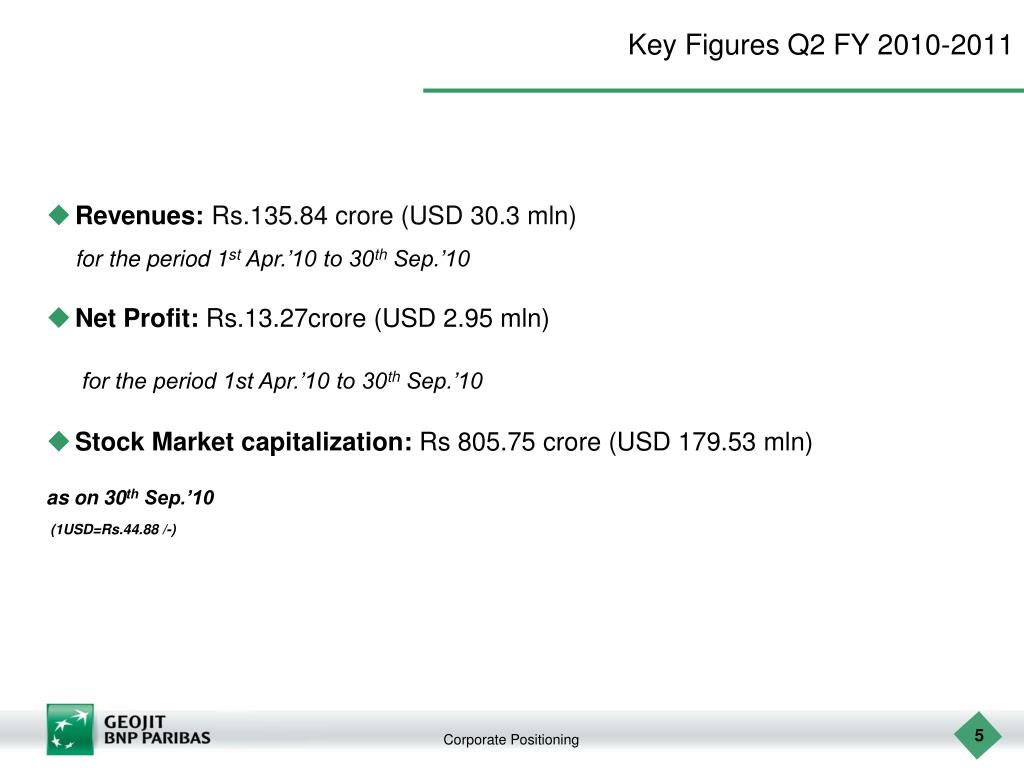Select the slide title Key Figures Q2 FY 2010-2011
1024x768 pixels.
point(820,45)
